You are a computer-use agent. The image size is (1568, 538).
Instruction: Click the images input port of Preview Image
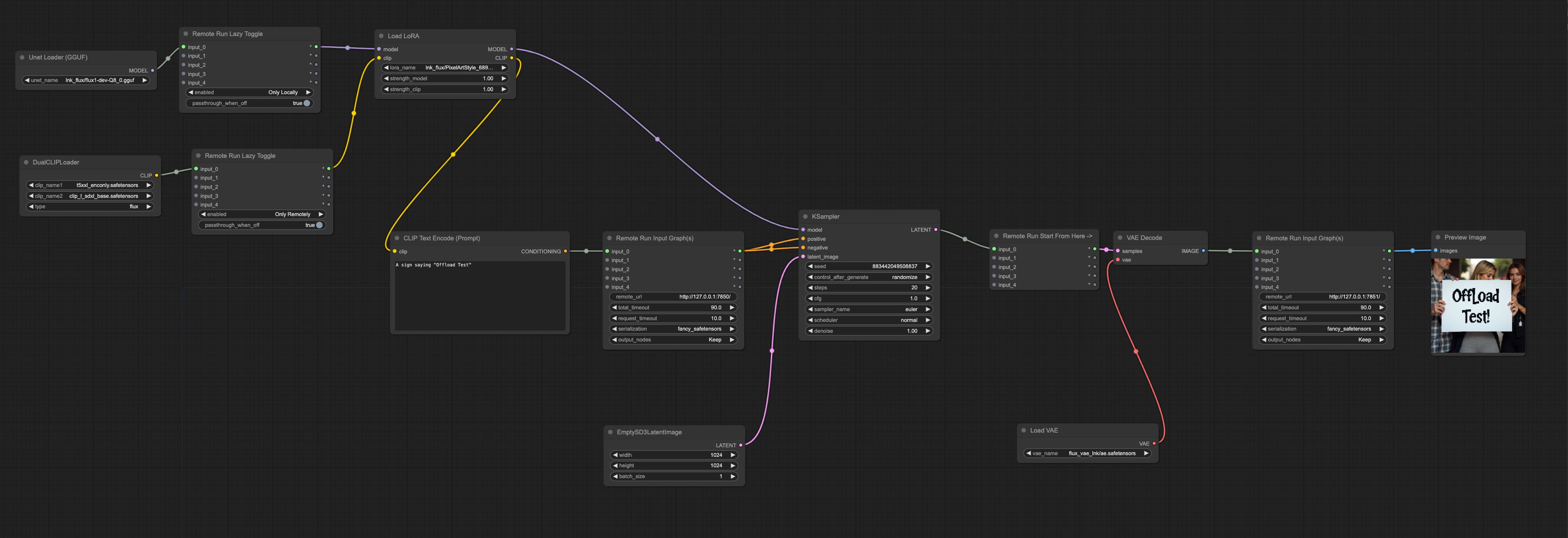(x=1435, y=251)
